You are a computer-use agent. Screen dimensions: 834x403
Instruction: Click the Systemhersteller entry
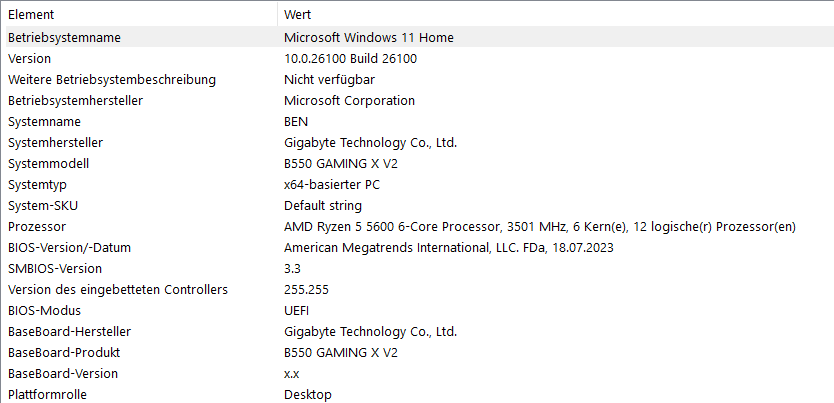coord(55,142)
